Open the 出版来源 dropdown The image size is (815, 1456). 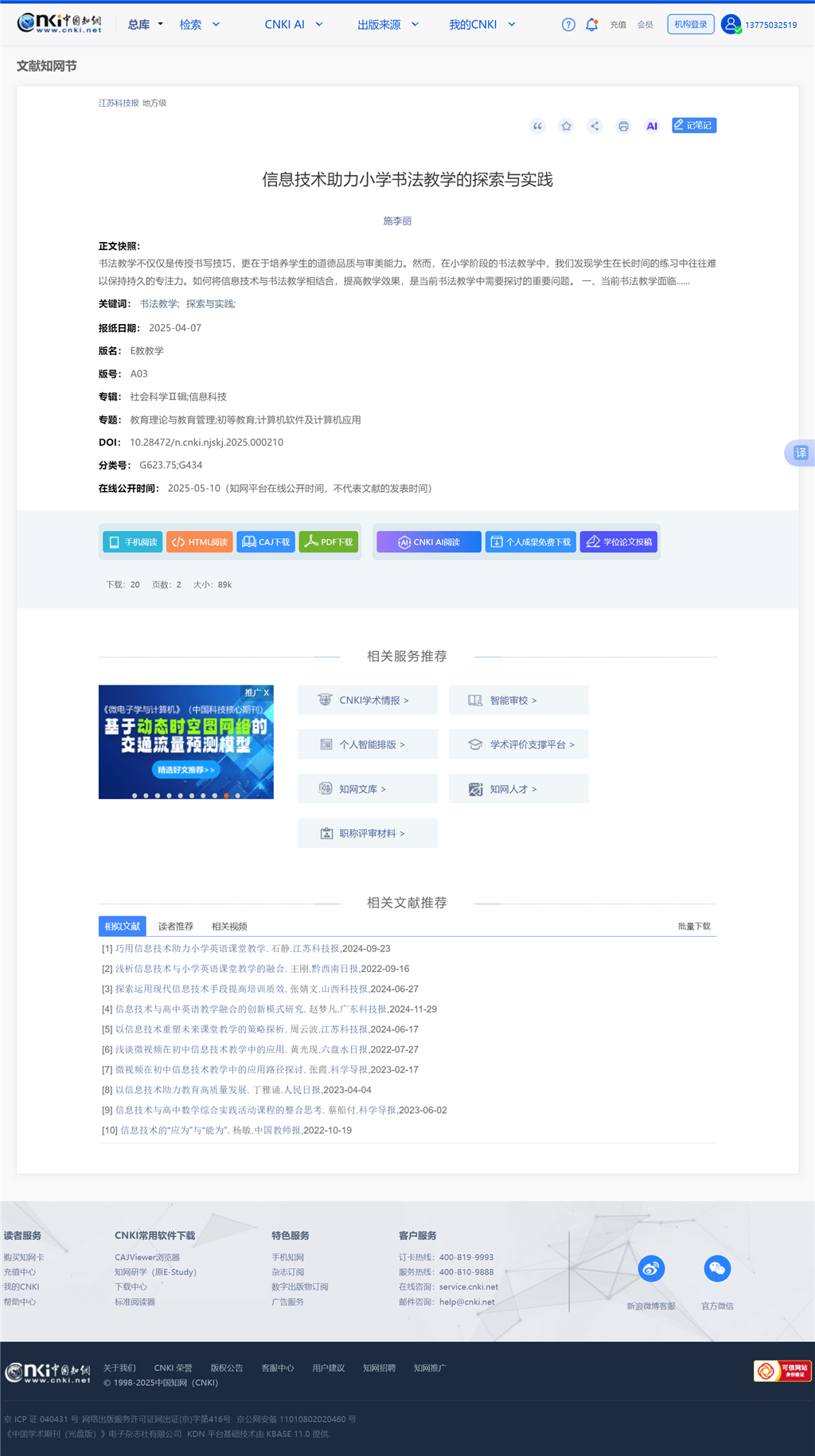click(x=388, y=25)
